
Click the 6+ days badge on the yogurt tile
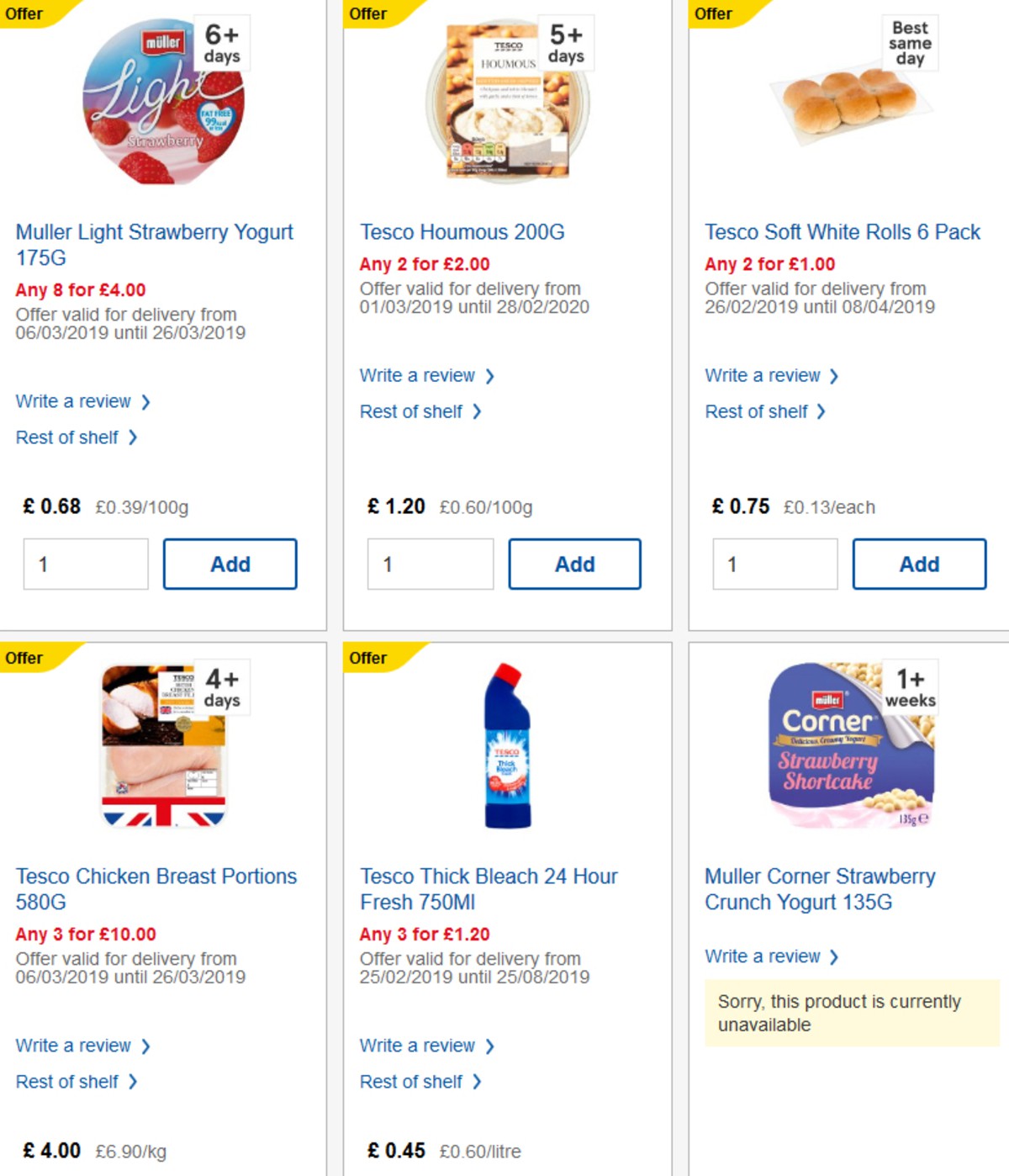(x=220, y=43)
